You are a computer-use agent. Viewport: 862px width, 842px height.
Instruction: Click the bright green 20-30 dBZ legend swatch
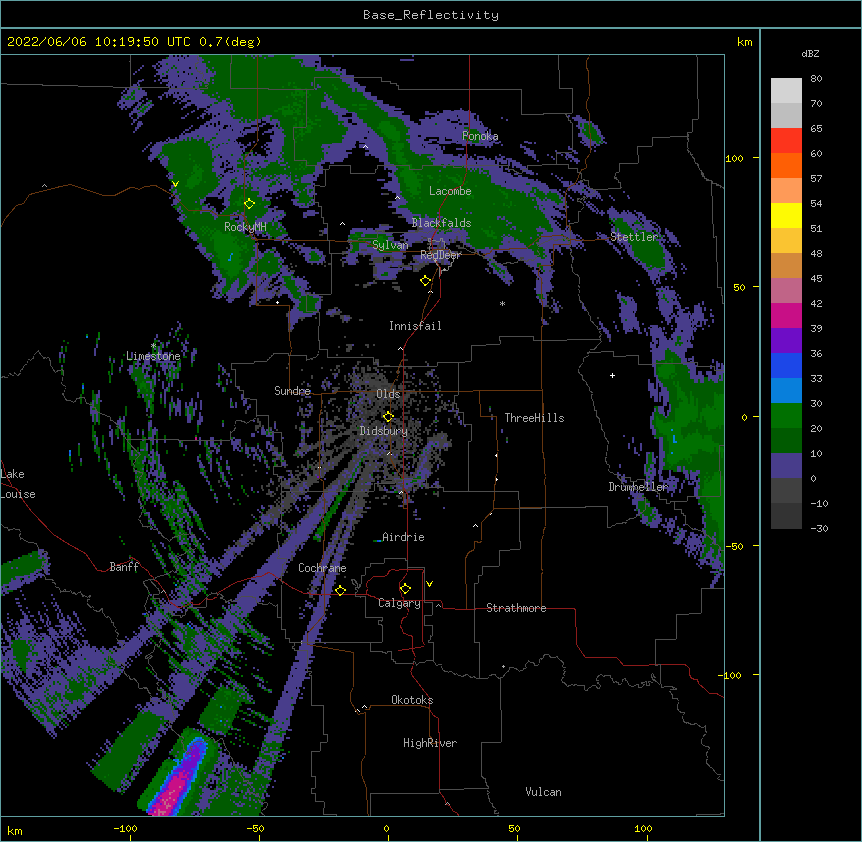point(786,416)
